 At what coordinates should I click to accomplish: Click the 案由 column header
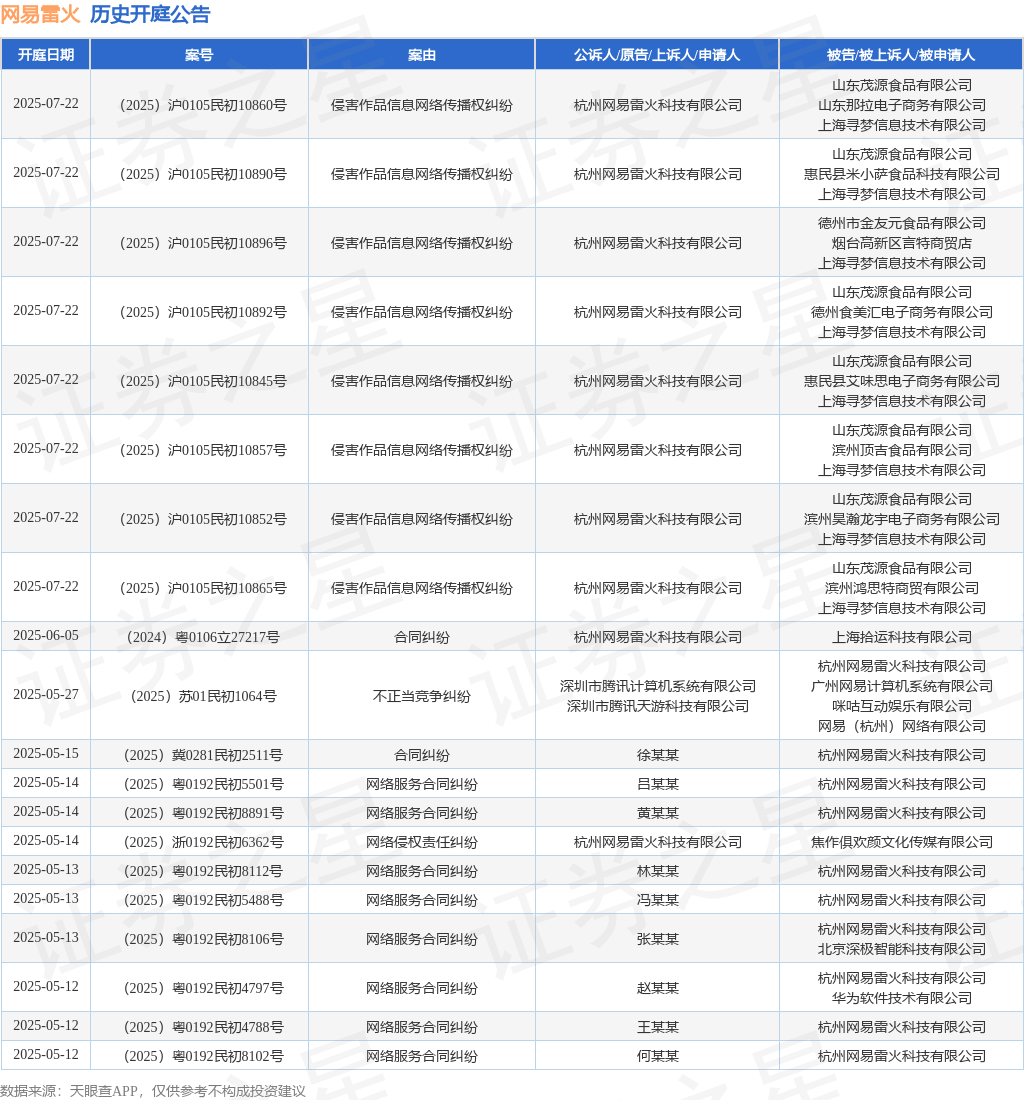click(x=422, y=55)
